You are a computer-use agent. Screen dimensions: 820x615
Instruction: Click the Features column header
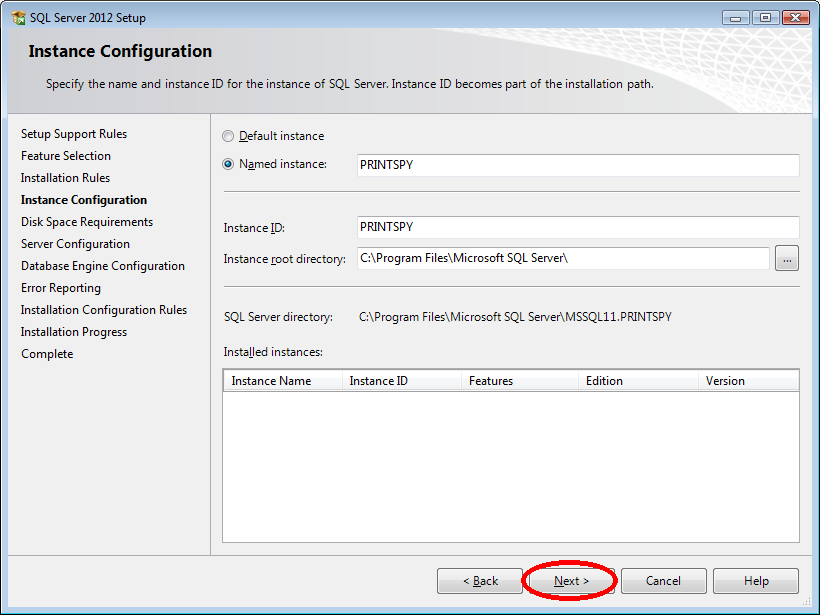pos(520,381)
